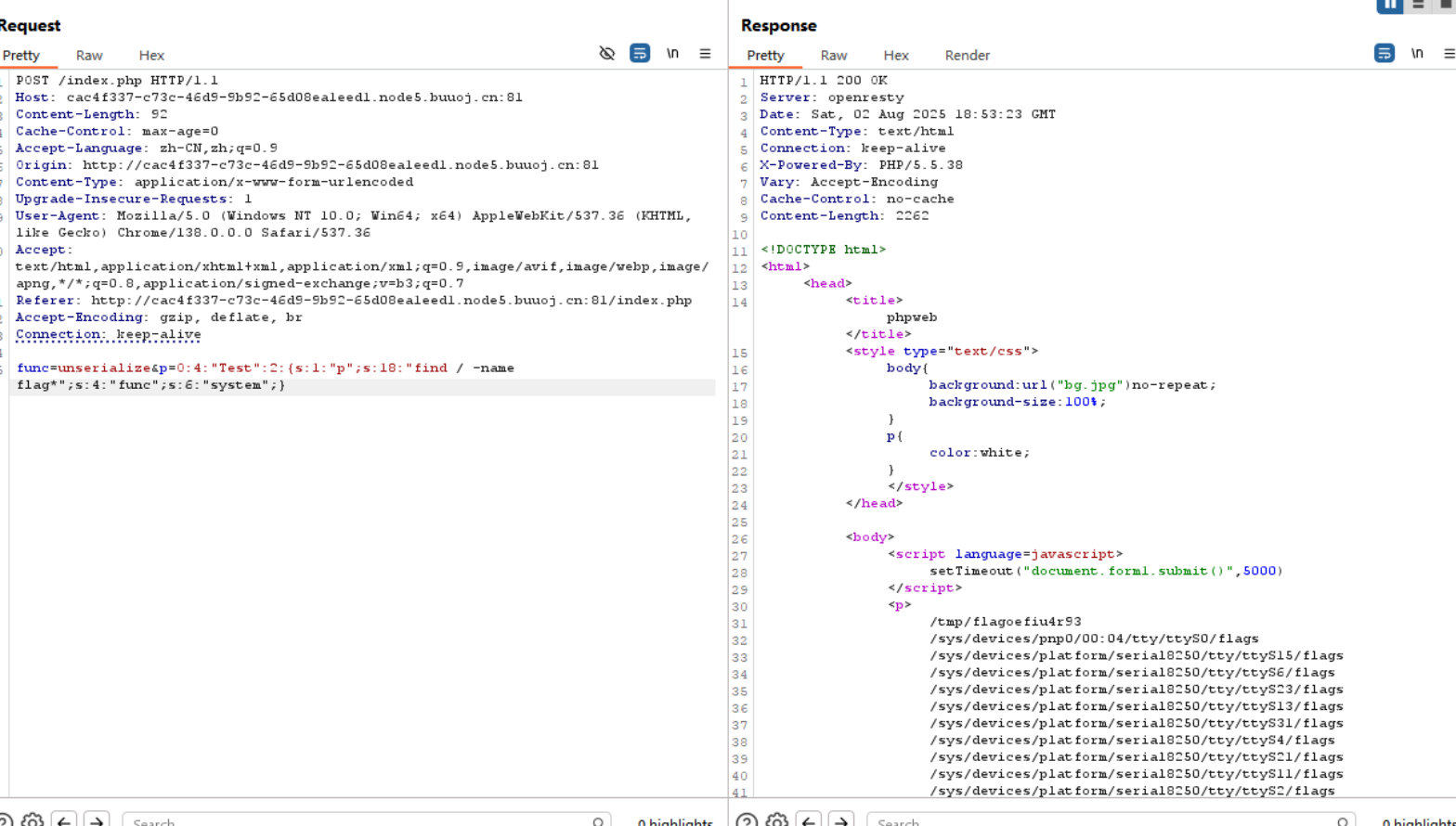The image size is (1456, 826).
Task: Click the Content-Type urlencoded header in Request
Action: pyautogui.click(x=214, y=182)
